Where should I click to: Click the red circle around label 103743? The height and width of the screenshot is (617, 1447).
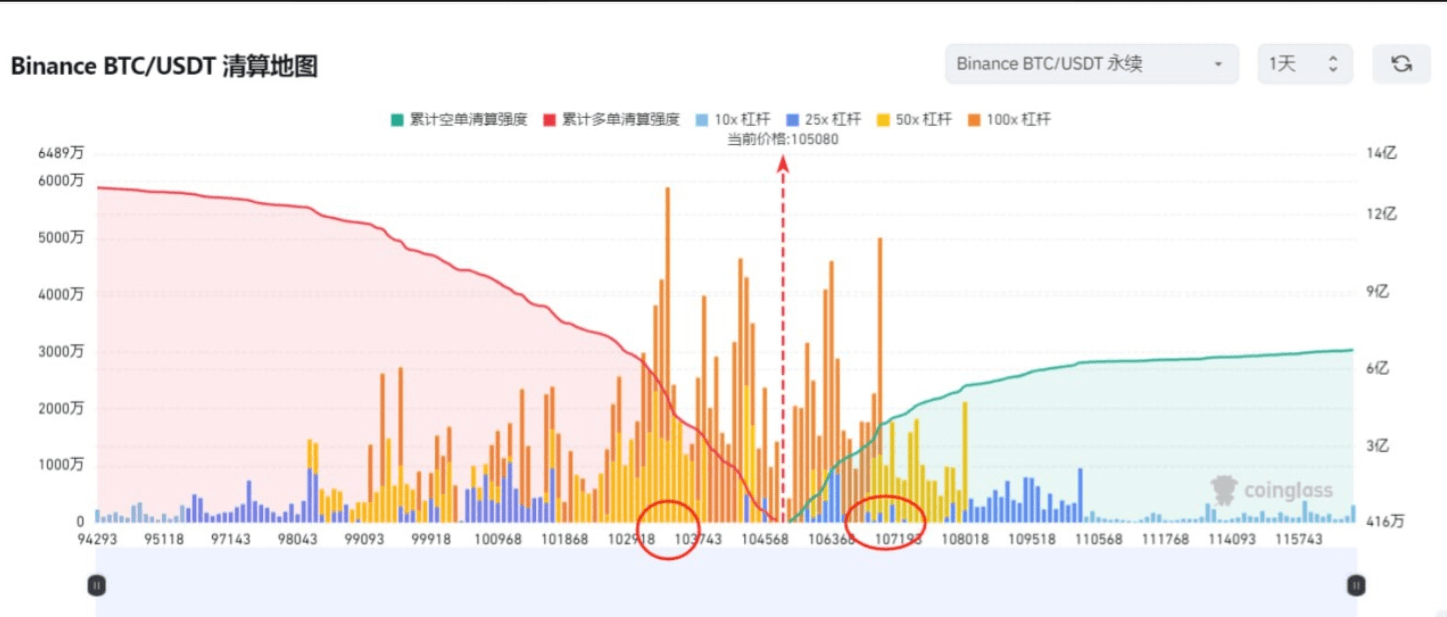[x=668, y=529]
